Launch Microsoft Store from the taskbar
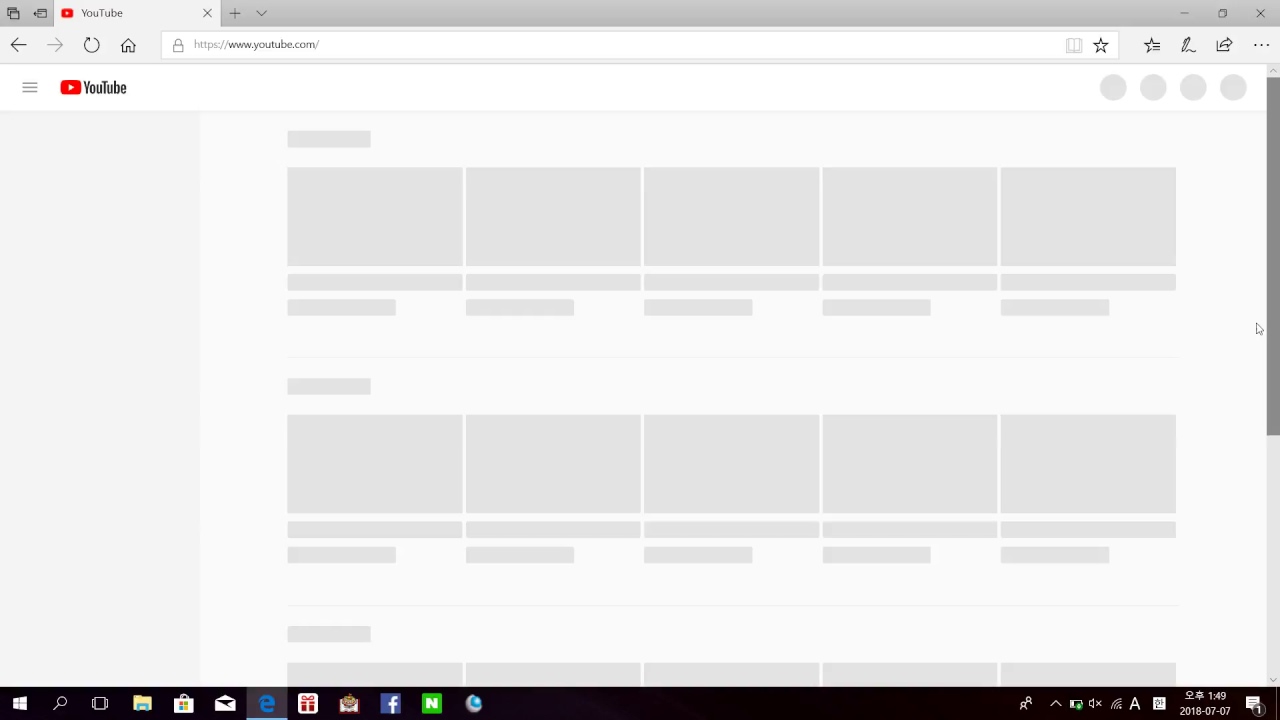The width and height of the screenshot is (1280, 720). click(x=183, y=704)
